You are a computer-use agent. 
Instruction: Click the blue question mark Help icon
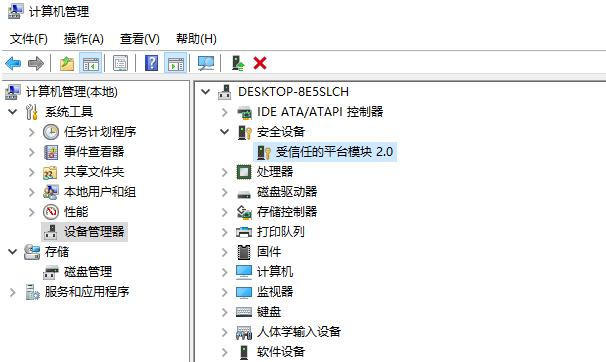pos(152,63)
